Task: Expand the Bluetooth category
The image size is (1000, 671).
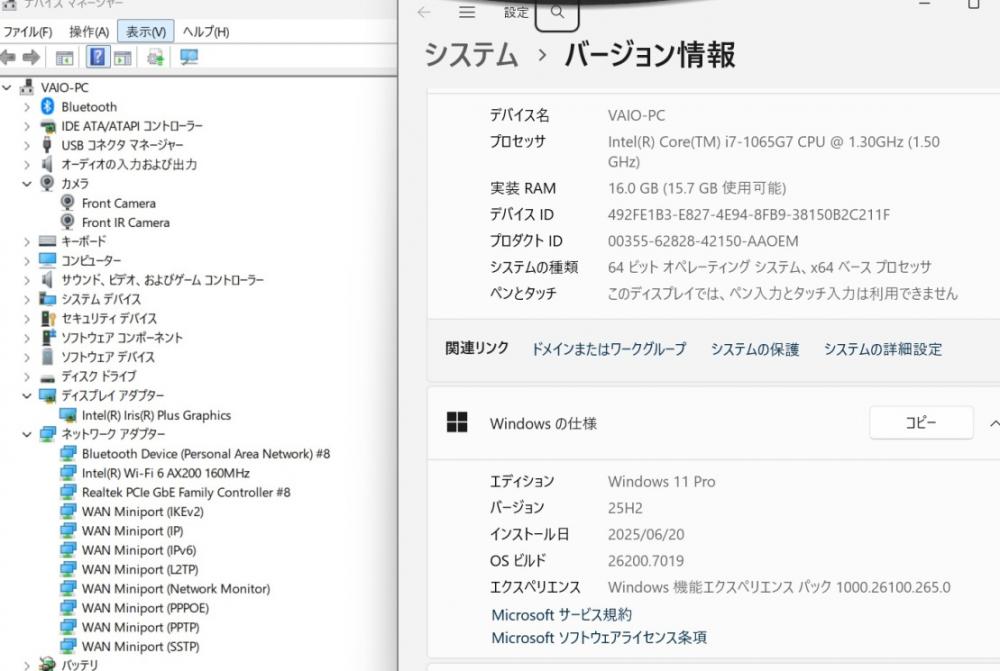Action: [27, 107]
